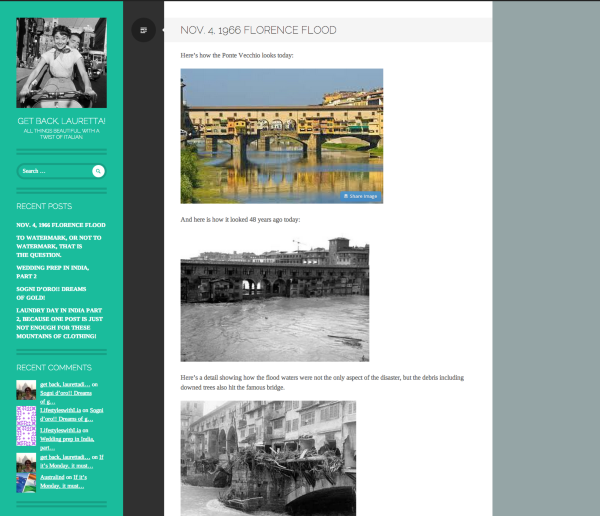This screenshot has width=600, height=516.
Task: Open the color Ponte Vecchio photo
Action: point(282,136)
